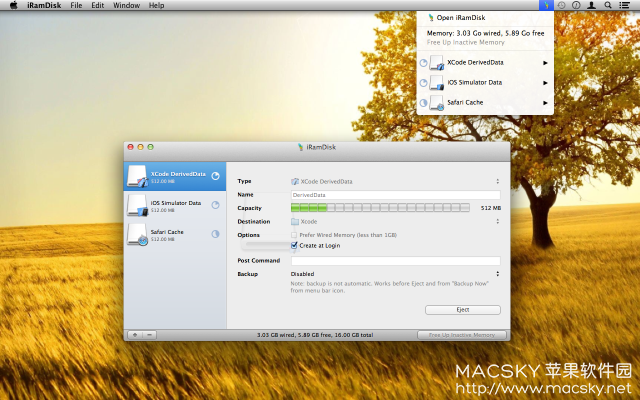The width and height of the screenshot is (640, 400).
Task: Click usage pie indicator on sidebar XCode DerivedData row
Action: 216,176
